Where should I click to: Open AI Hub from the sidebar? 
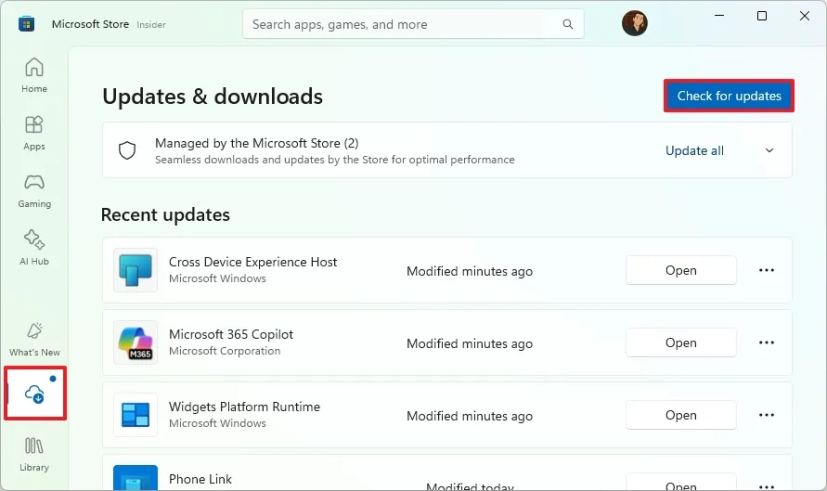tap(34, 247)
